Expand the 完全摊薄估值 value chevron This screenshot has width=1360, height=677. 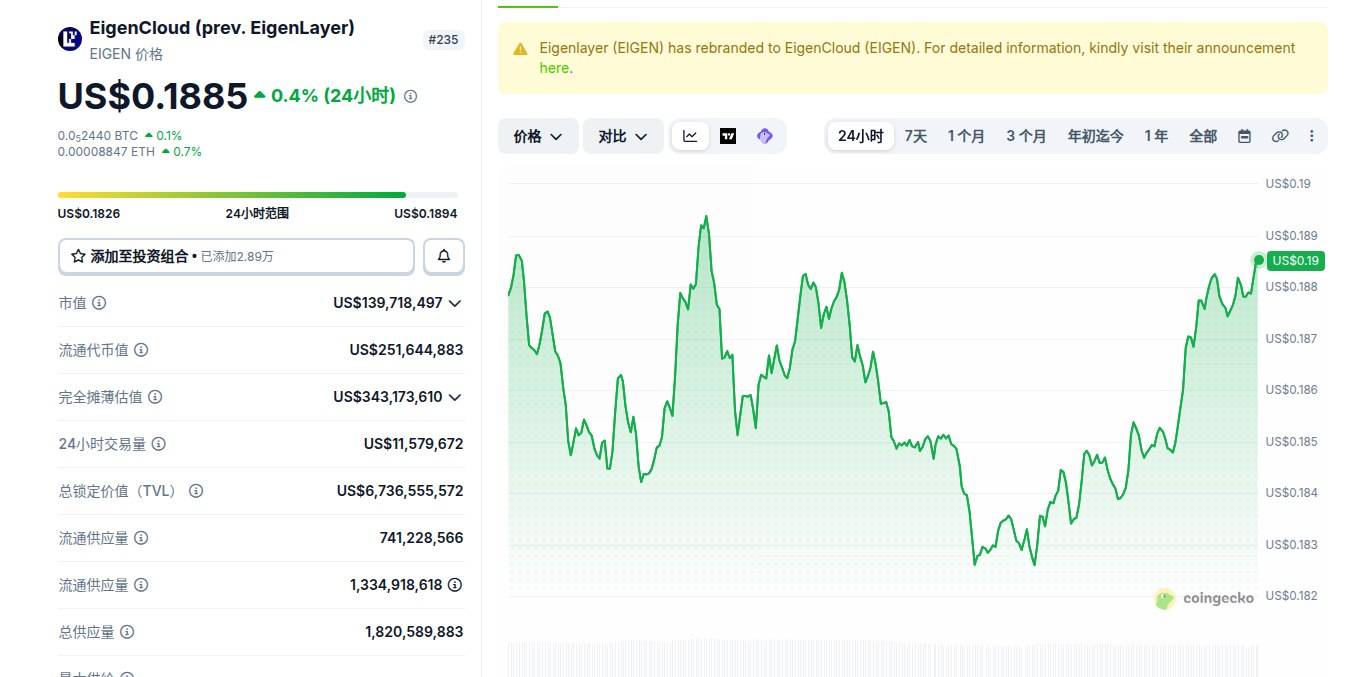coord(455,397)
